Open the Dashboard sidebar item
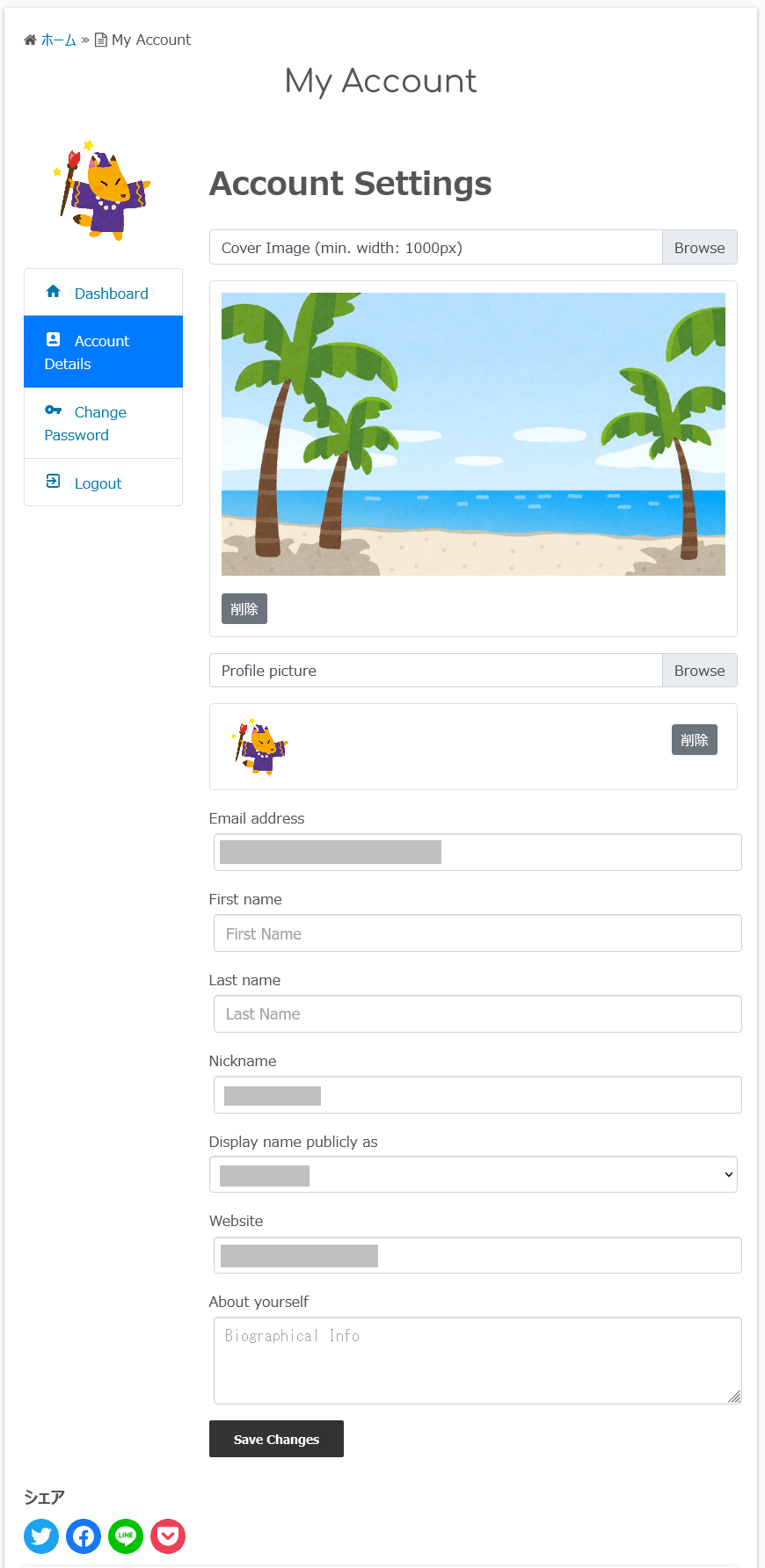Screen dimensions: 765x1568 tap(111, 294)
